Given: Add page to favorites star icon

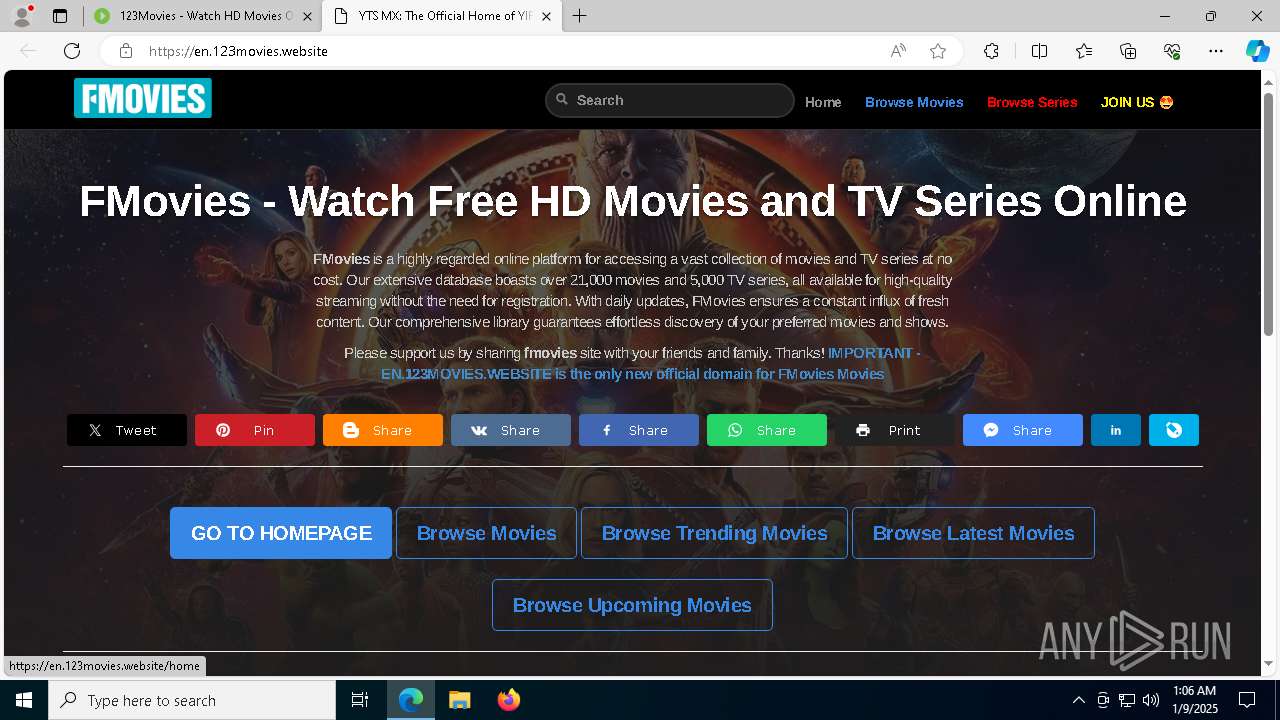Looking at the screenshot, I should 938,51.
